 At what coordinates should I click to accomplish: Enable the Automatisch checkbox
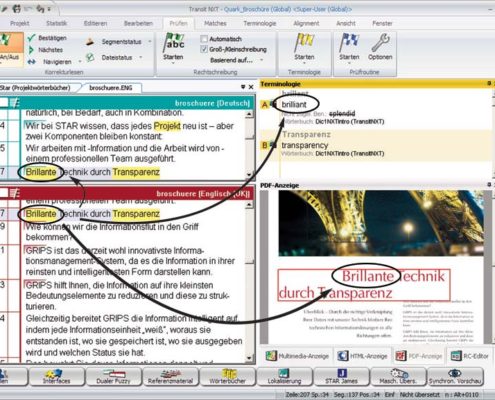tap(204, 39)
